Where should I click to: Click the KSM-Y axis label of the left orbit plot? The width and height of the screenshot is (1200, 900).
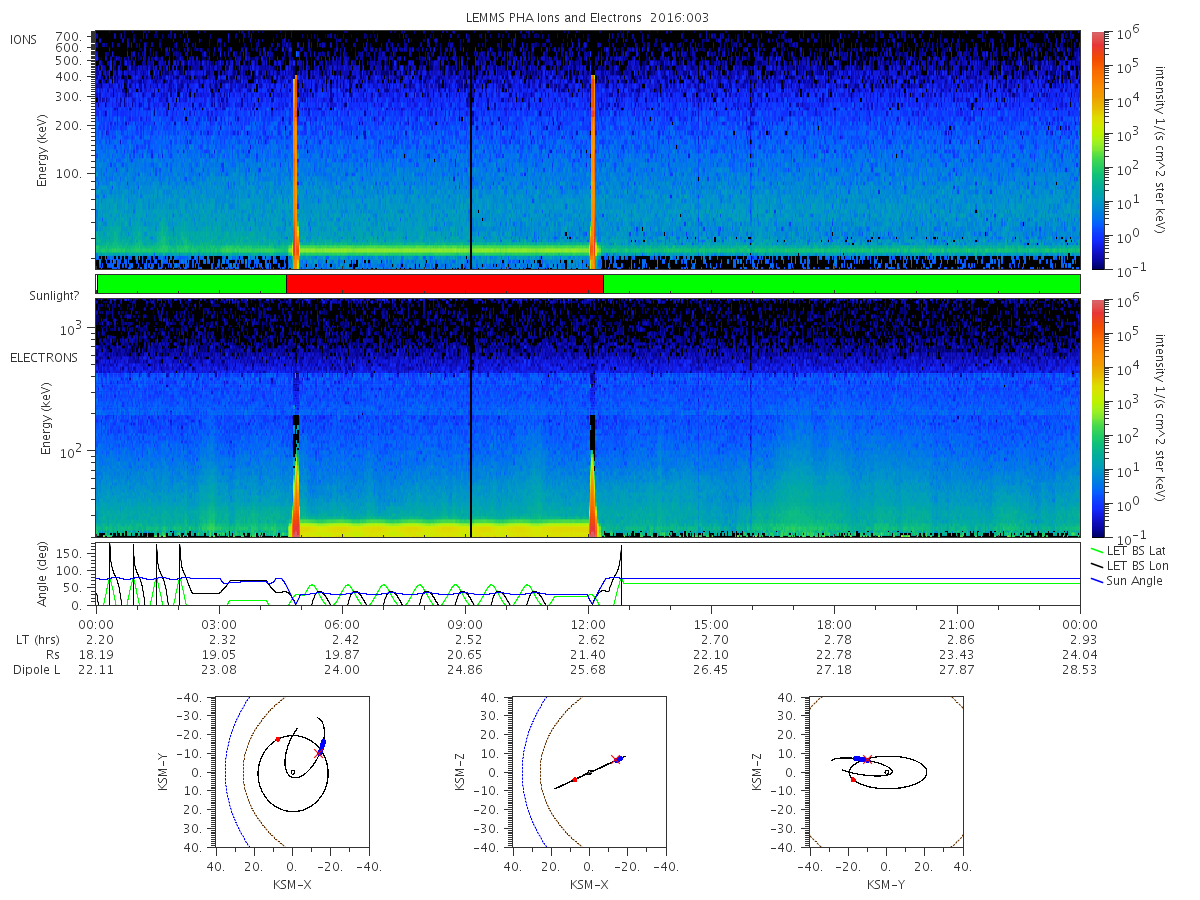tap(164, 772)
